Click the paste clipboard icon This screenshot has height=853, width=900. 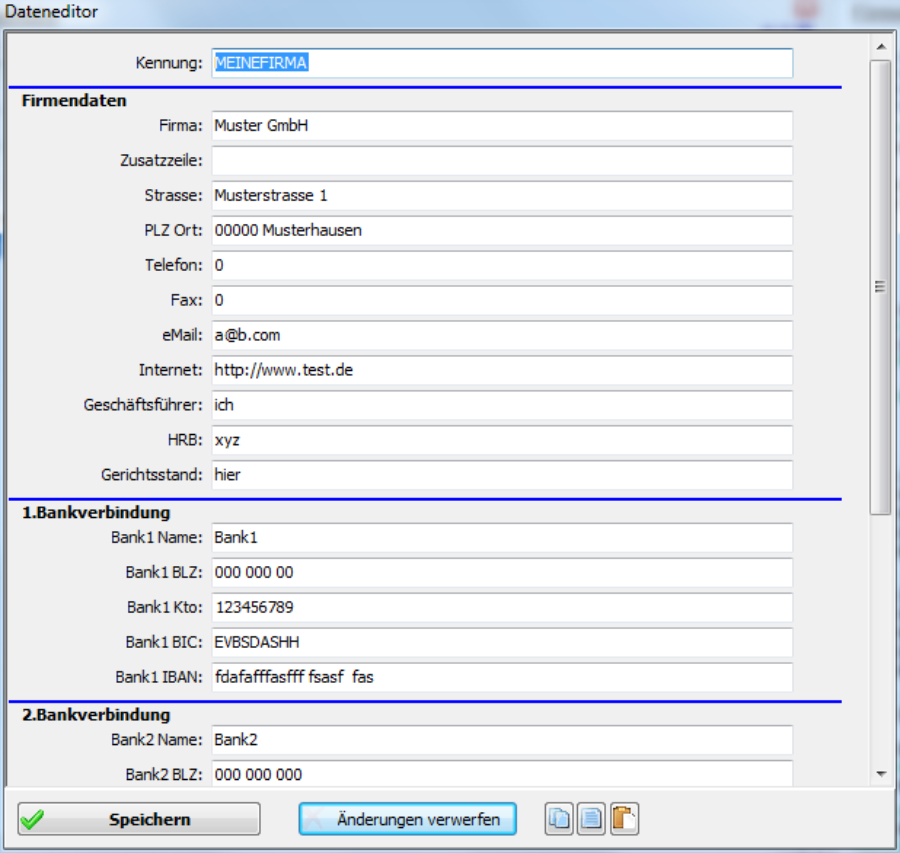pos(624,819)
